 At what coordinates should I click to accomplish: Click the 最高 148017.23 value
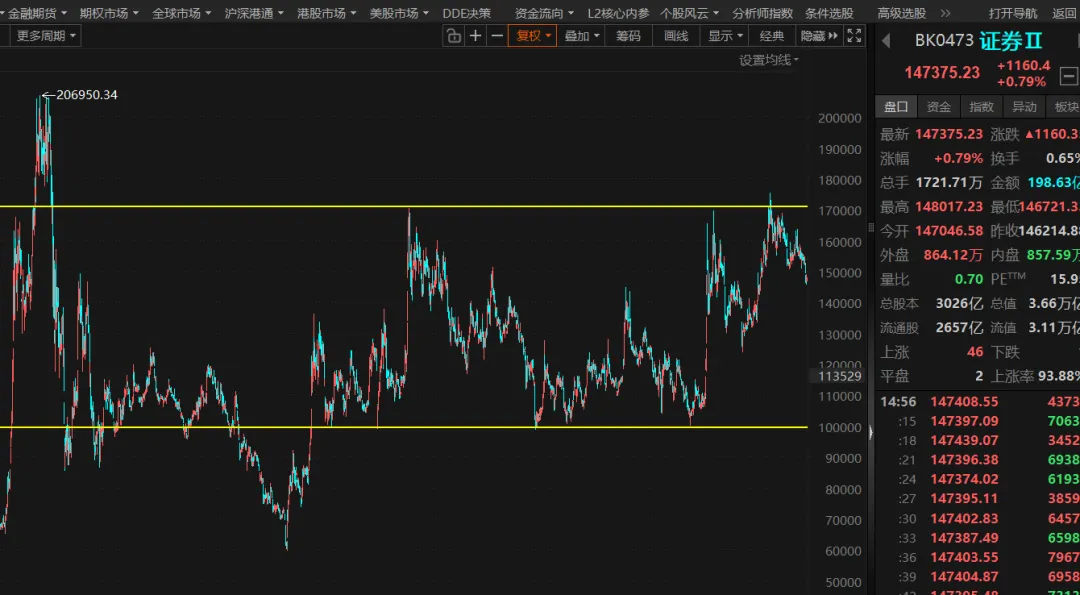pyautogui.click(x=948, y=207)
